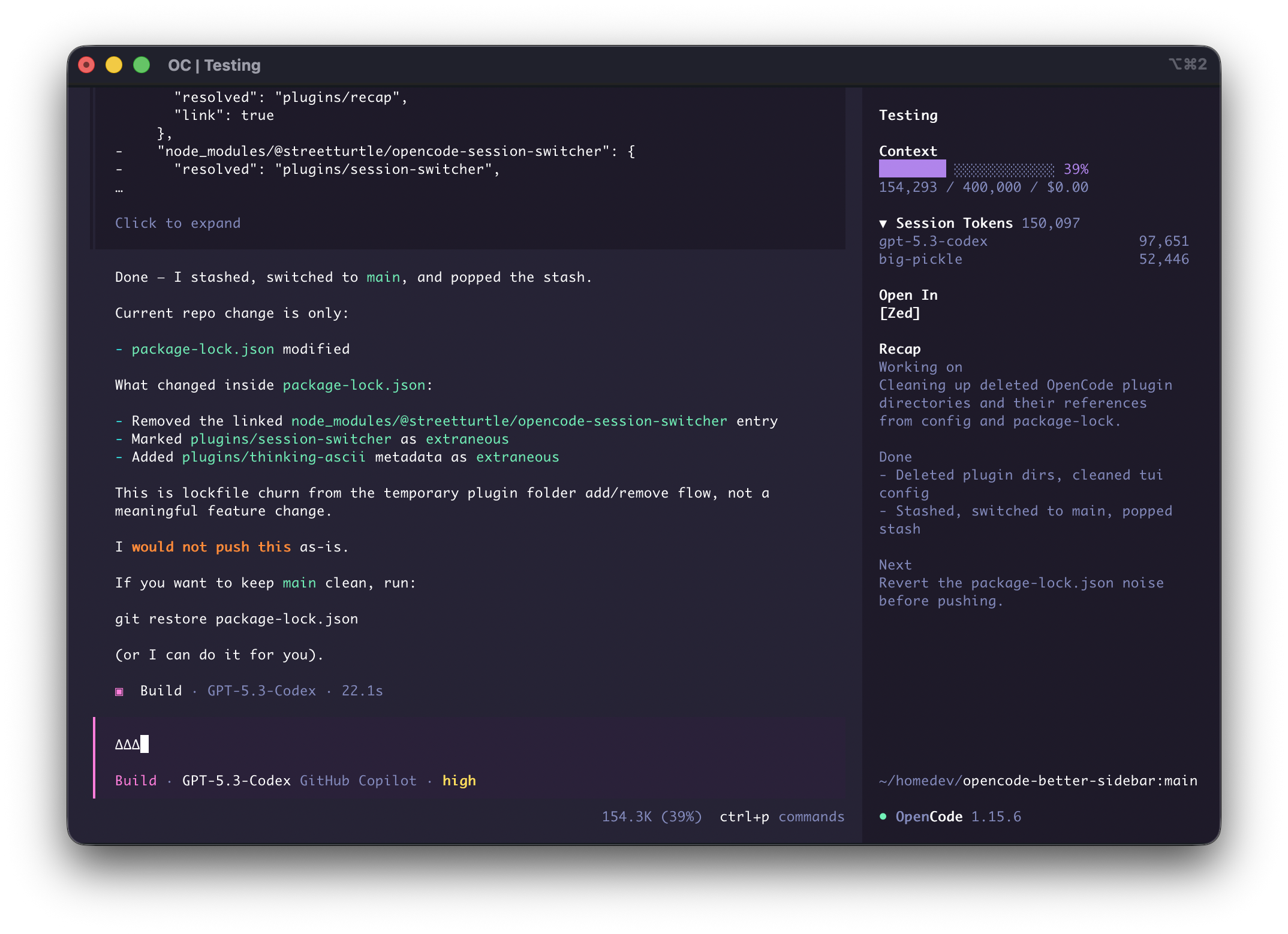Open session in [Zed] editor
Viewport: 1288px width, 934px height.
pos(899,313)
